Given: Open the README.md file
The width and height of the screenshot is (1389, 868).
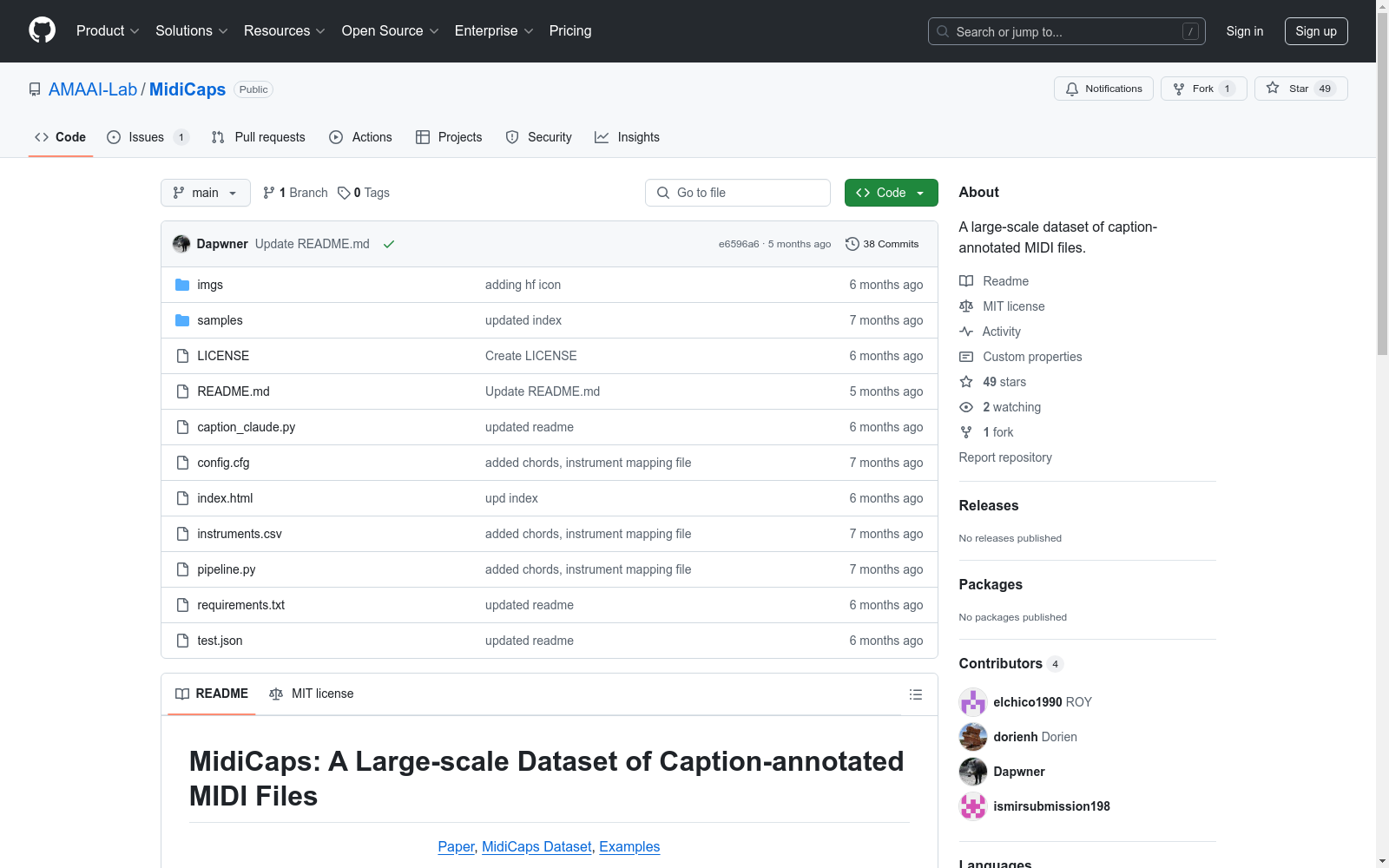Looking at the screenshot, I should click(234, 391).
